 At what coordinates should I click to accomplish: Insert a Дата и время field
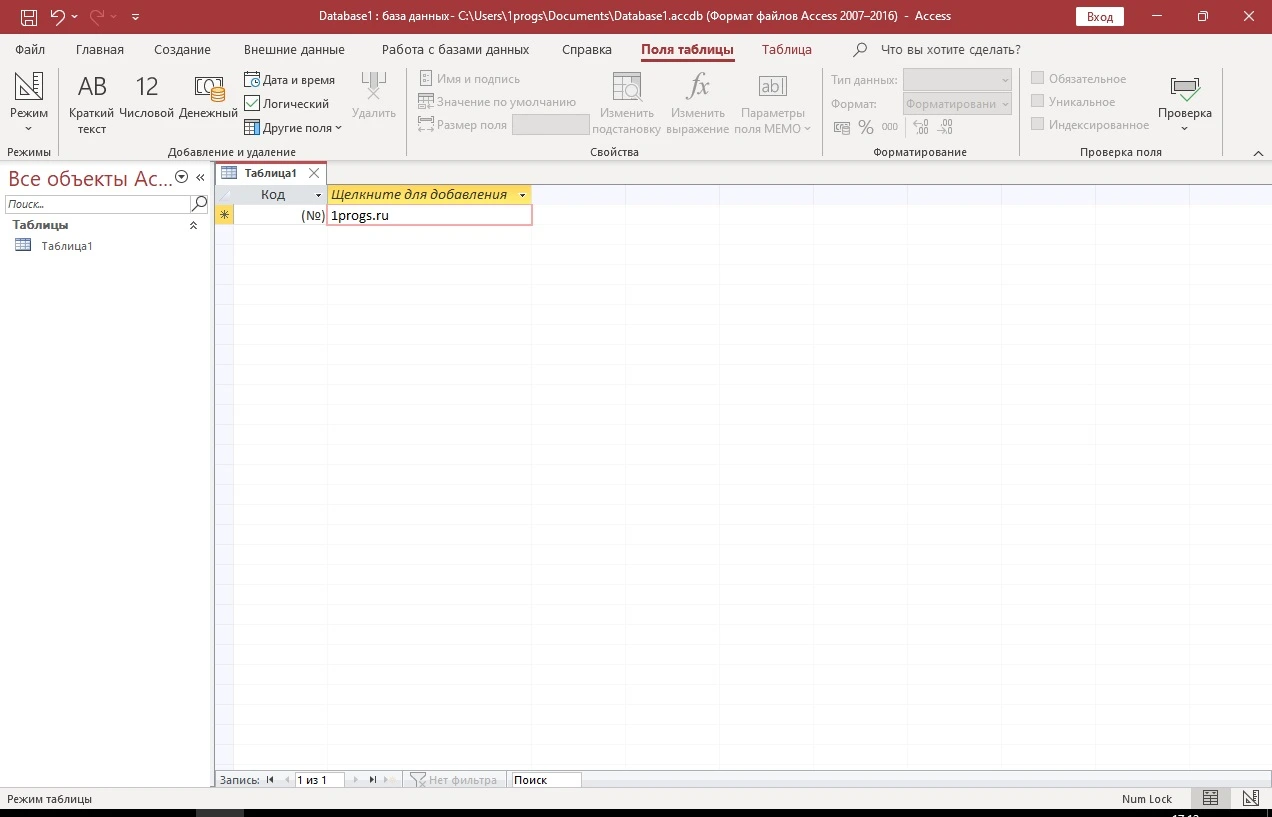[x=290, y=80]
